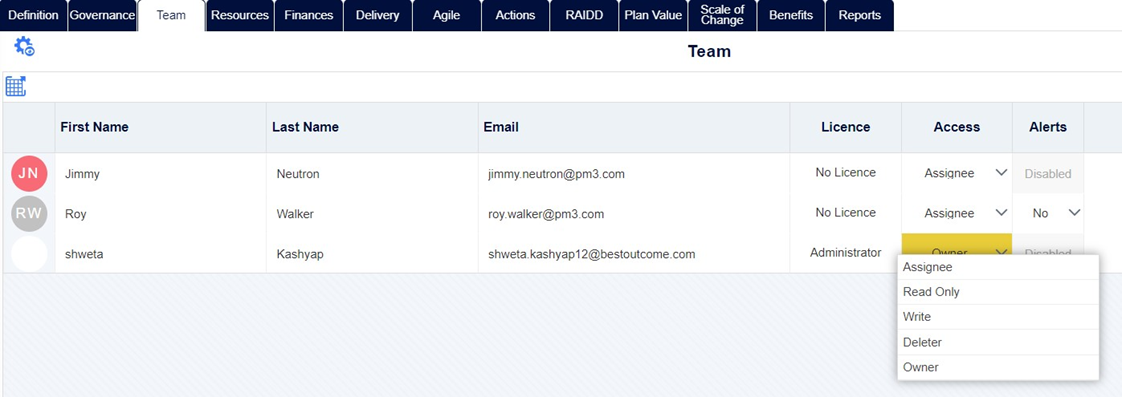Viewport: 1122px width, 397px height.
Task: Pick Deleter from the access options
Action: [x=998, y=343]
